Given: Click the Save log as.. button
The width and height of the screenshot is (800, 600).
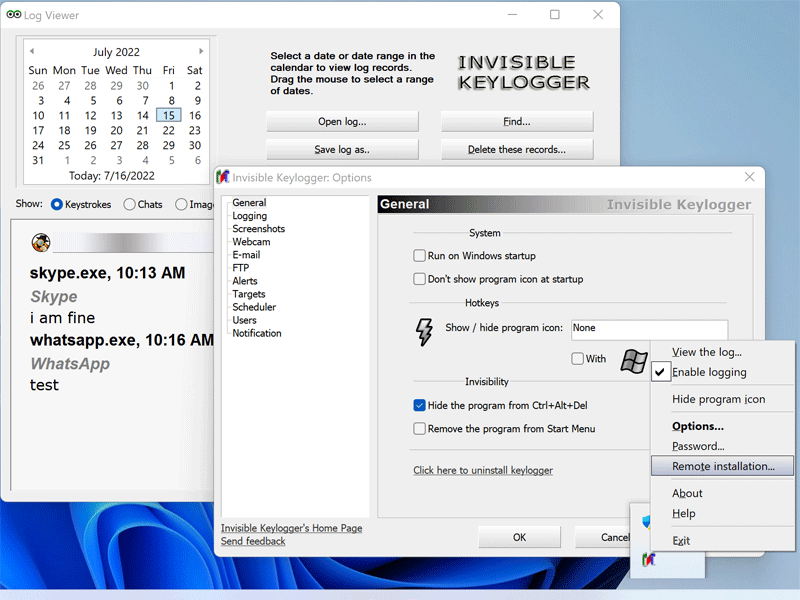Looking at the screenshot, I should (x=342, y=149).
